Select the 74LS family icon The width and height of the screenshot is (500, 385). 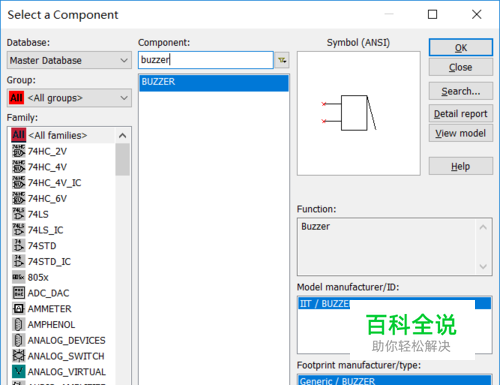(x=18, y=214)
